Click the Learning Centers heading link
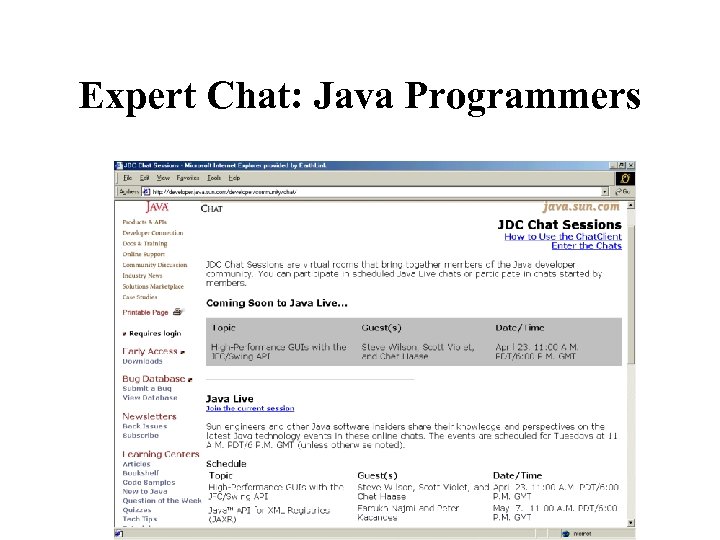720x540 pixels. click(x=161, y=454)
